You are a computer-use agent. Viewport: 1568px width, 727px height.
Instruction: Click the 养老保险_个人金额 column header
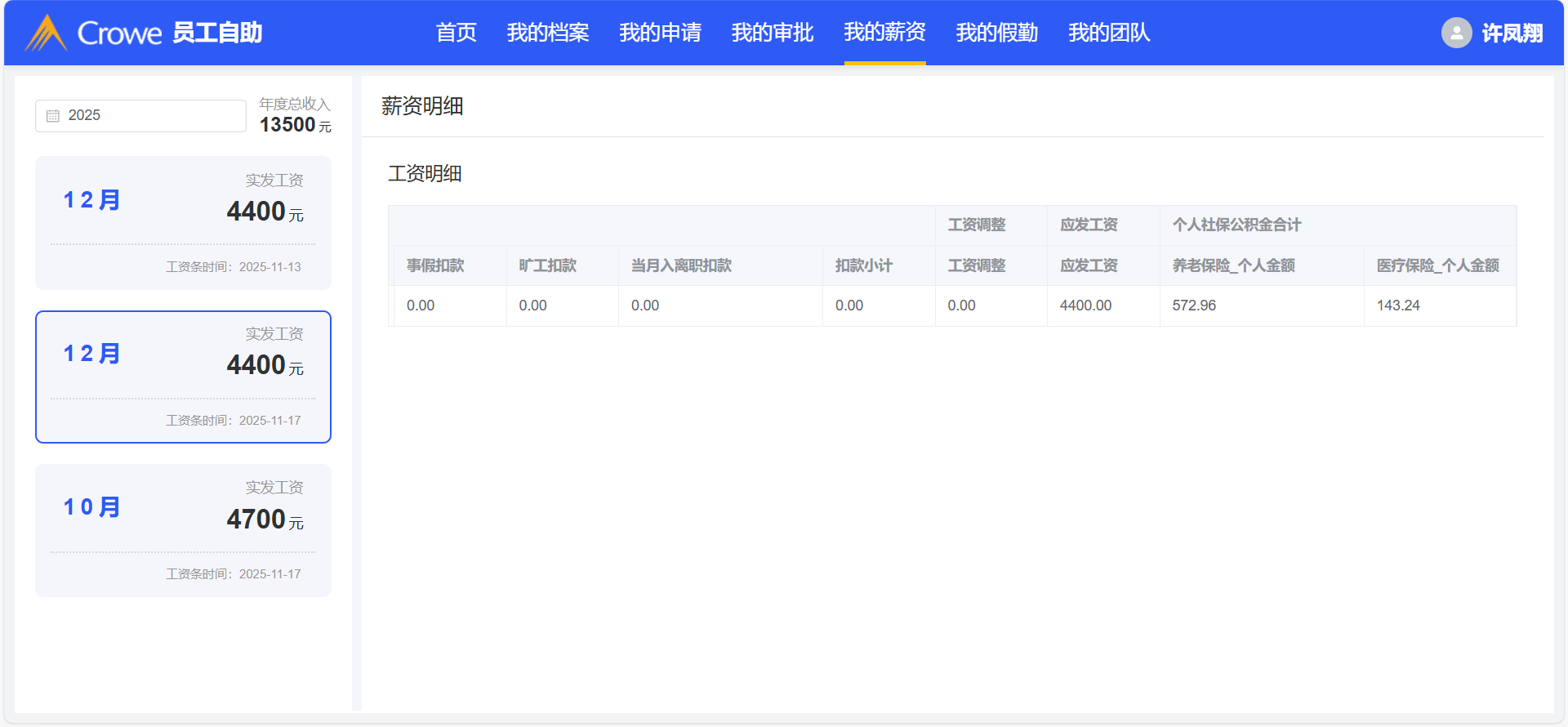[1233, 265]
